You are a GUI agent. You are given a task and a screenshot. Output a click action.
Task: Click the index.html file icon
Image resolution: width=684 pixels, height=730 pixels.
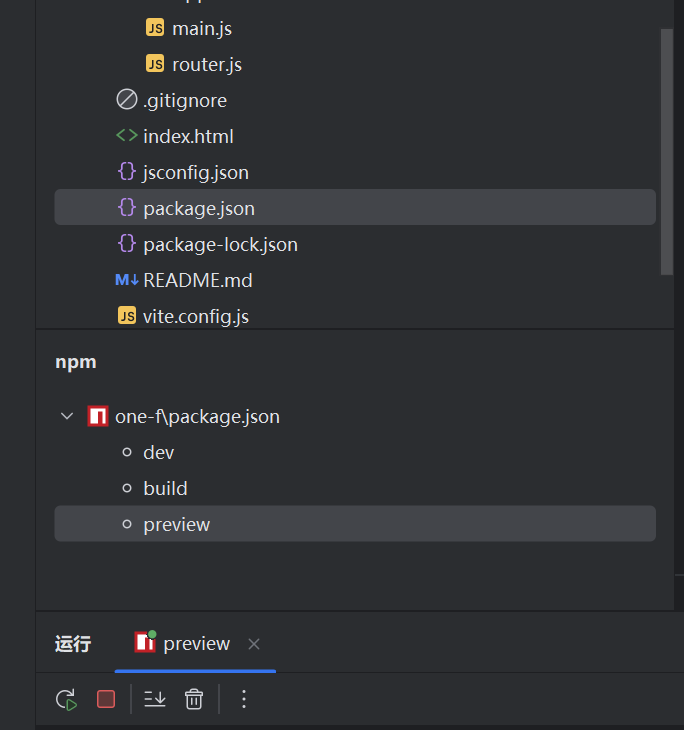point(127,136)
